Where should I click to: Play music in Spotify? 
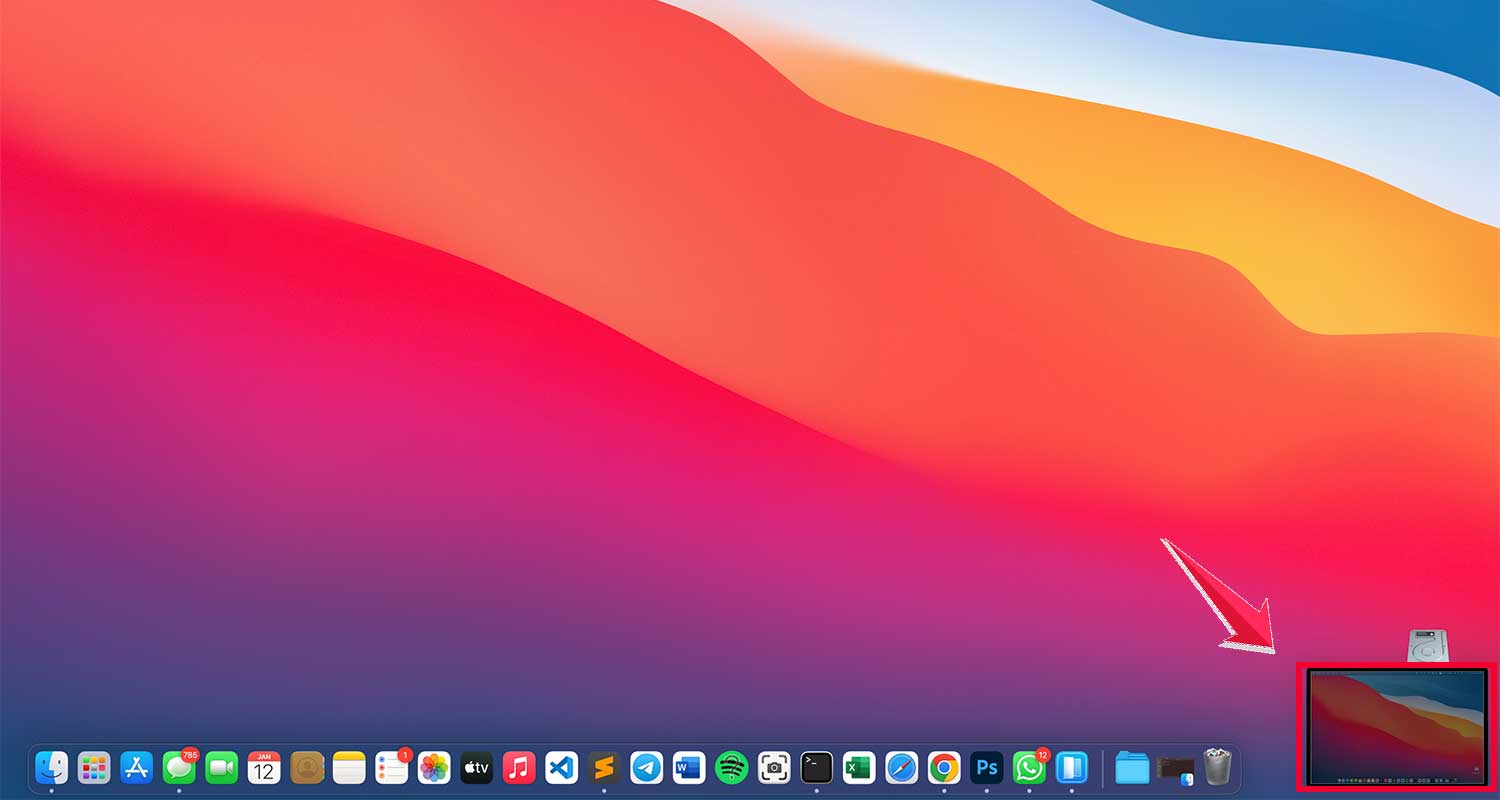731,766
